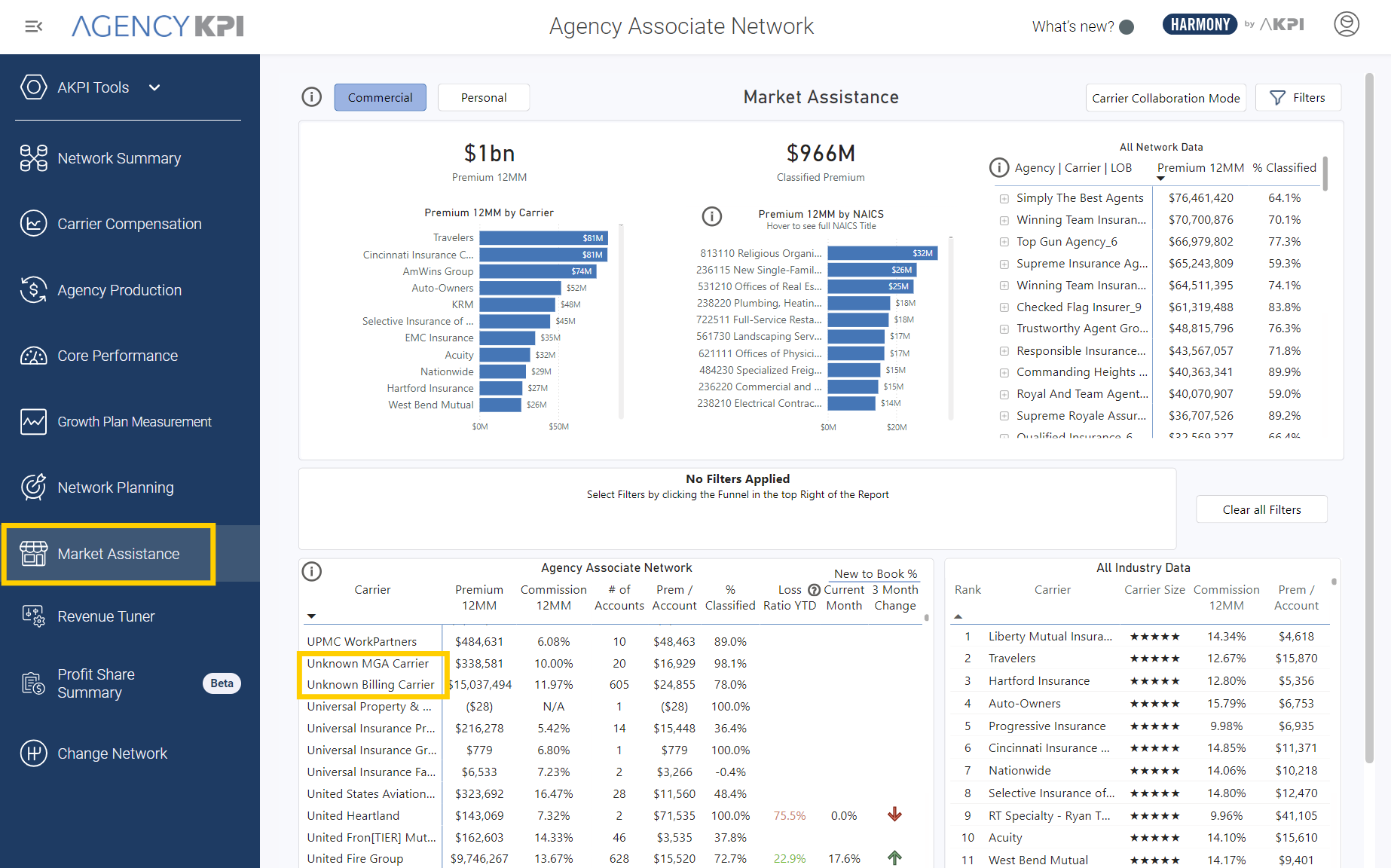Screen dimensions: 1391x868
Task: Expand the Top Gun Agency_6 row
Action: pos(1004,243)
